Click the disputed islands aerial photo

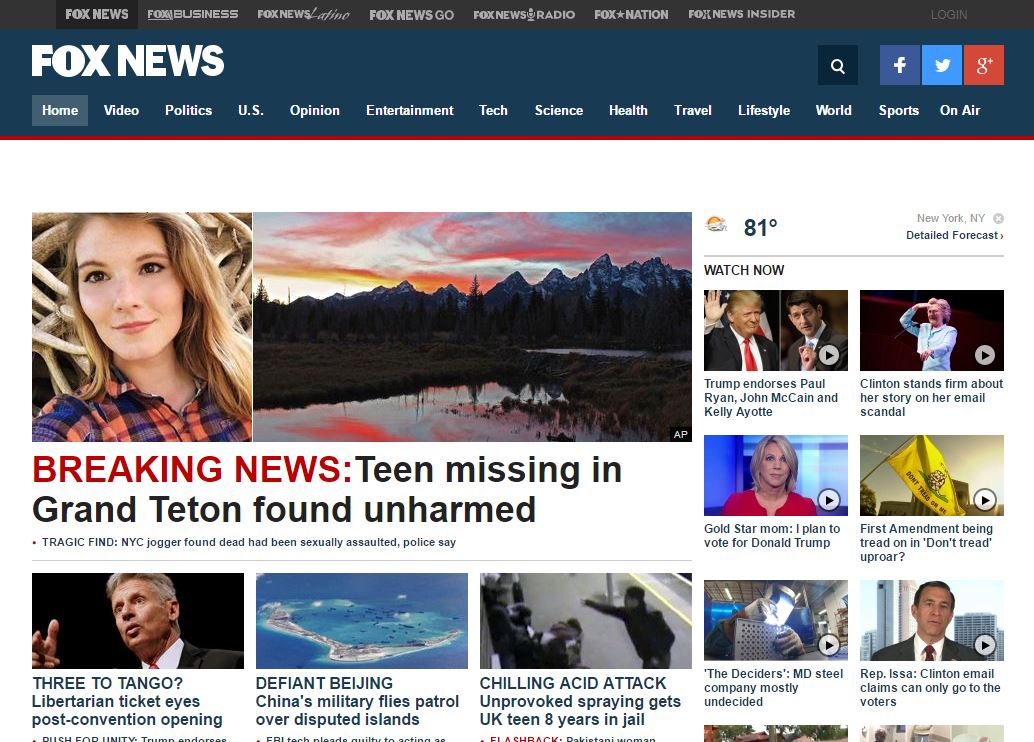(361, 621)
